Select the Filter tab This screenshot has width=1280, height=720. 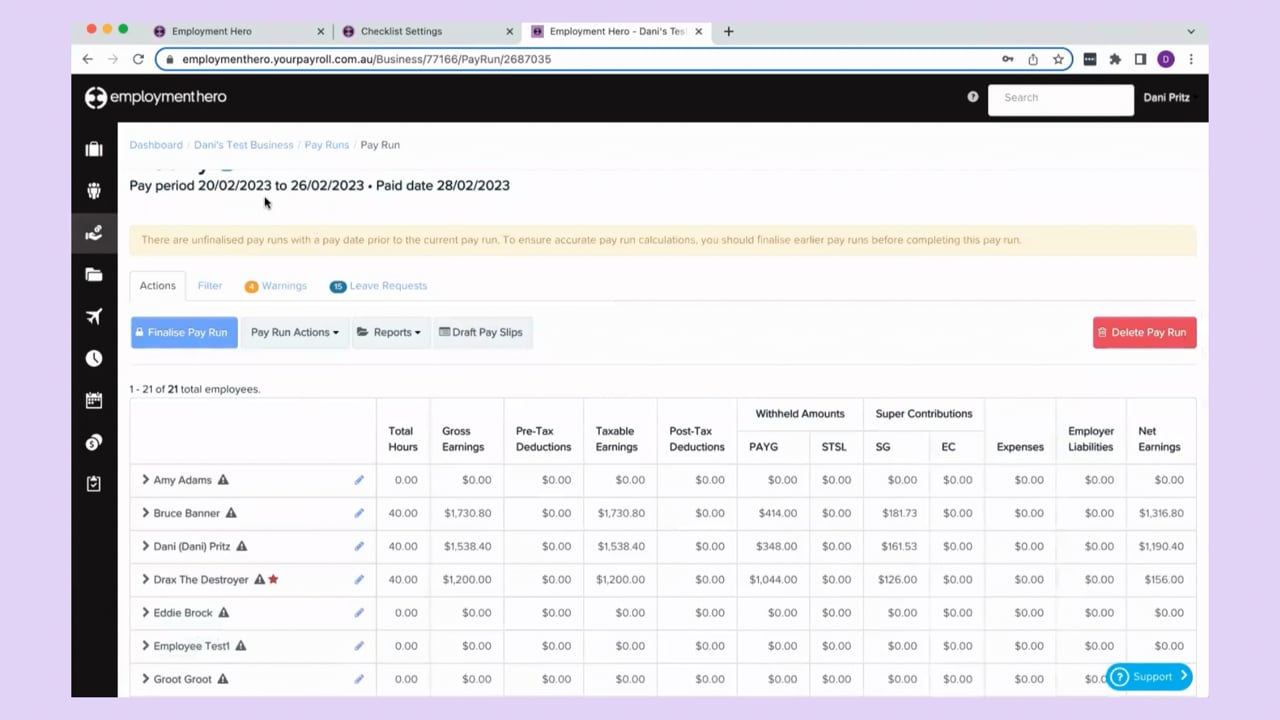coord(210,286)
